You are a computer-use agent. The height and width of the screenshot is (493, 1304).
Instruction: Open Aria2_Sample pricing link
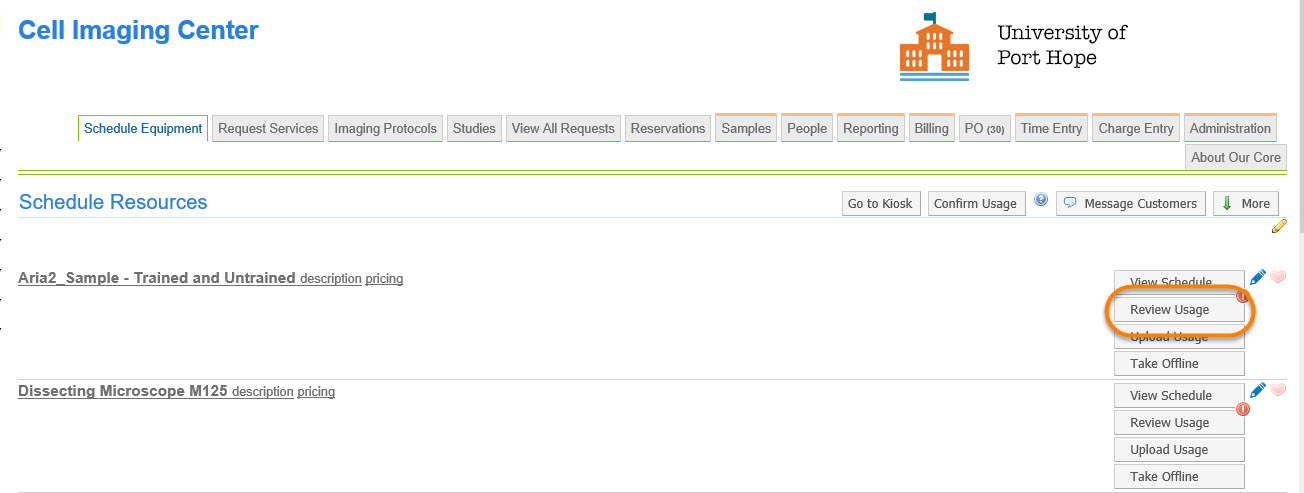click(x=384, y=279)
